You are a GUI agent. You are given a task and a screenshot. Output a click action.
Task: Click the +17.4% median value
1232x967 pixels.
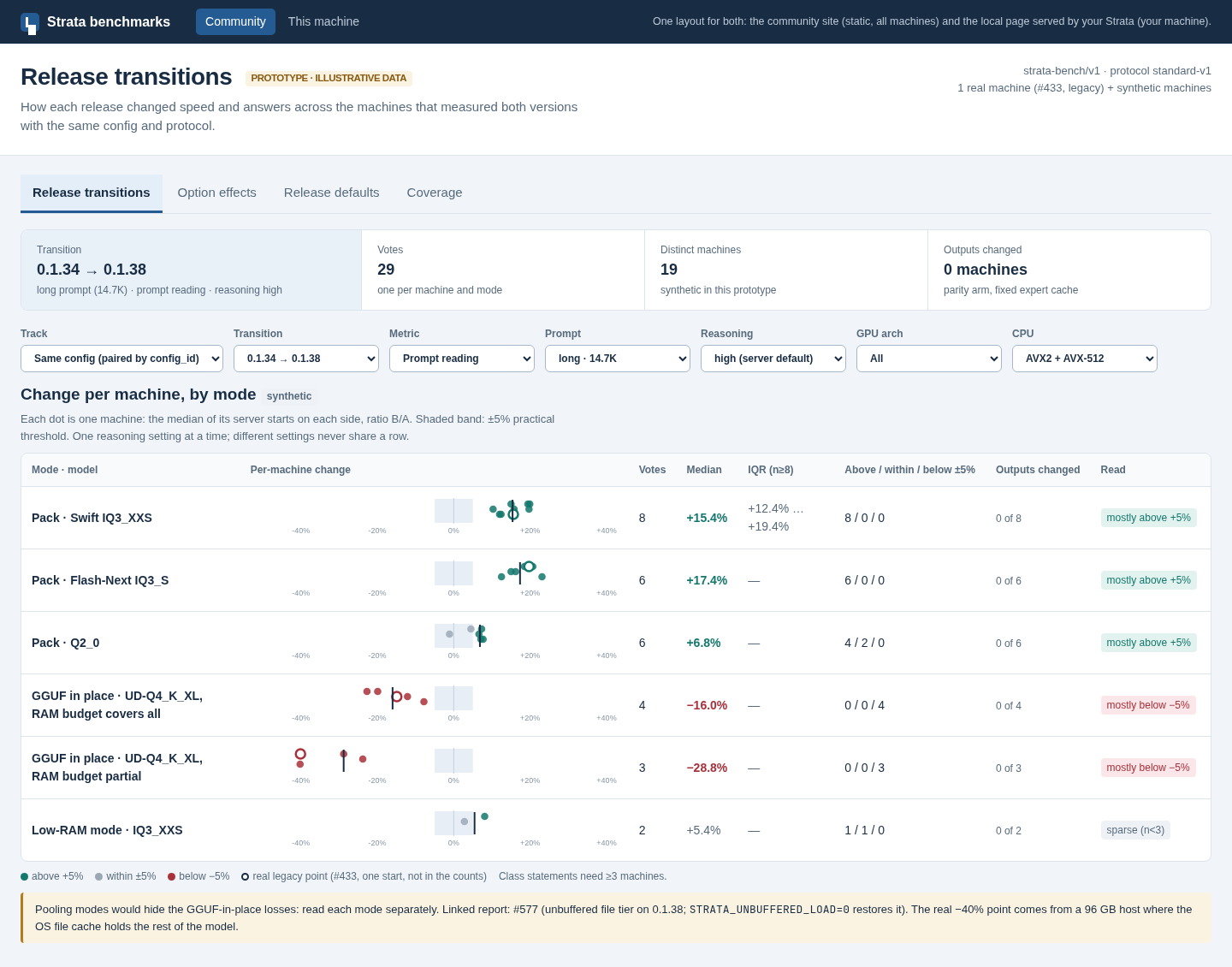tap(707, 580)
